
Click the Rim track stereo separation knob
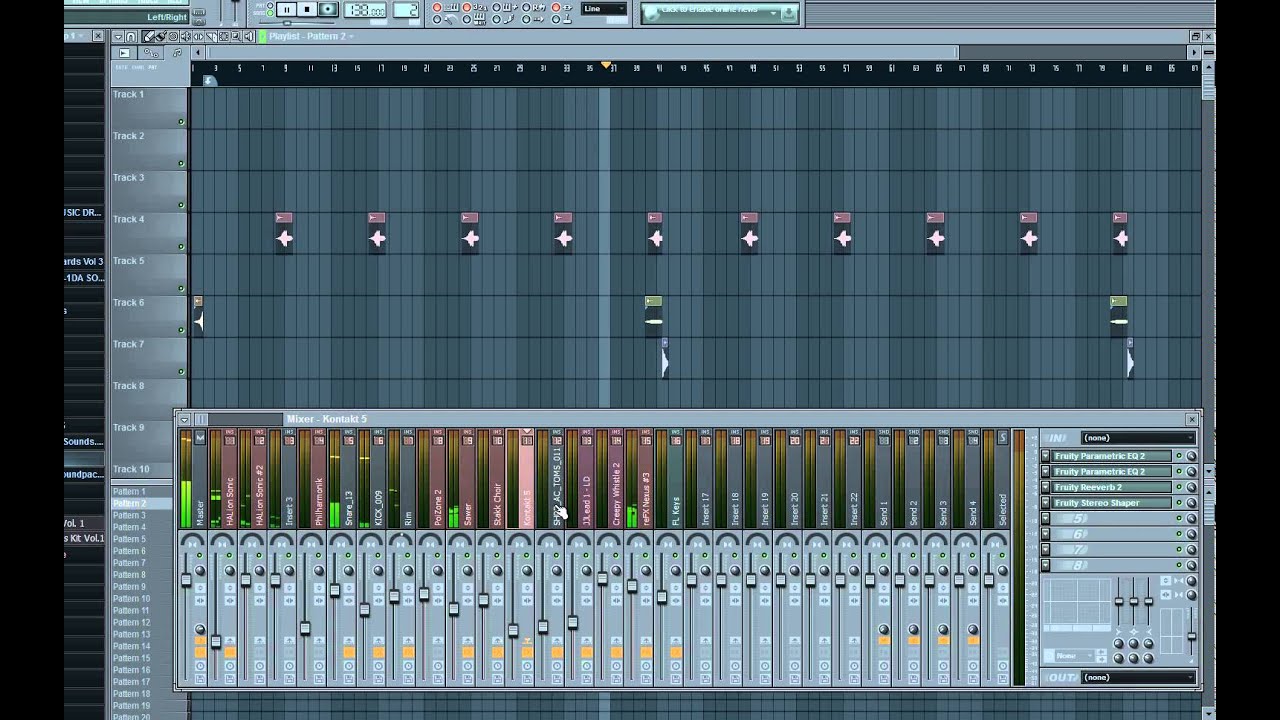point(408,571)
